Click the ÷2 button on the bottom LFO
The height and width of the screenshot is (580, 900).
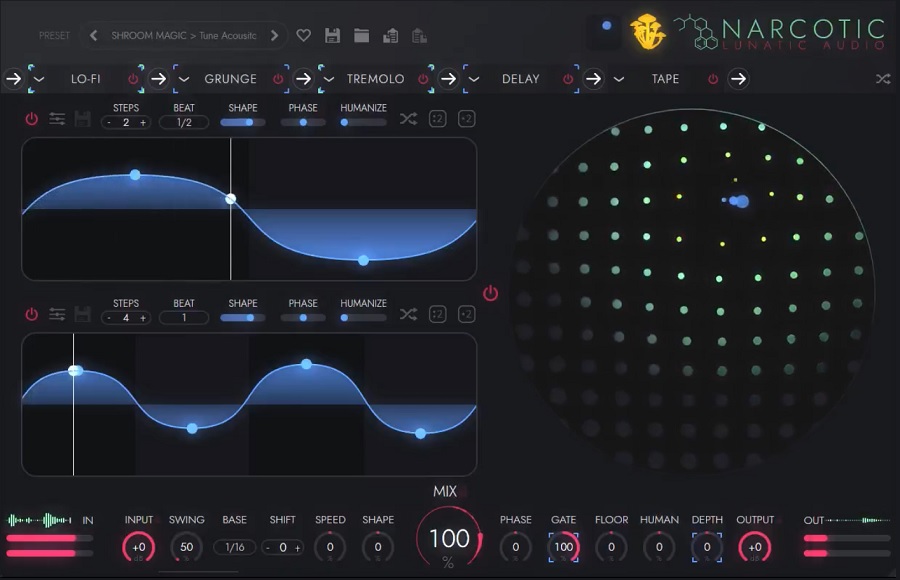click(437, 315)
